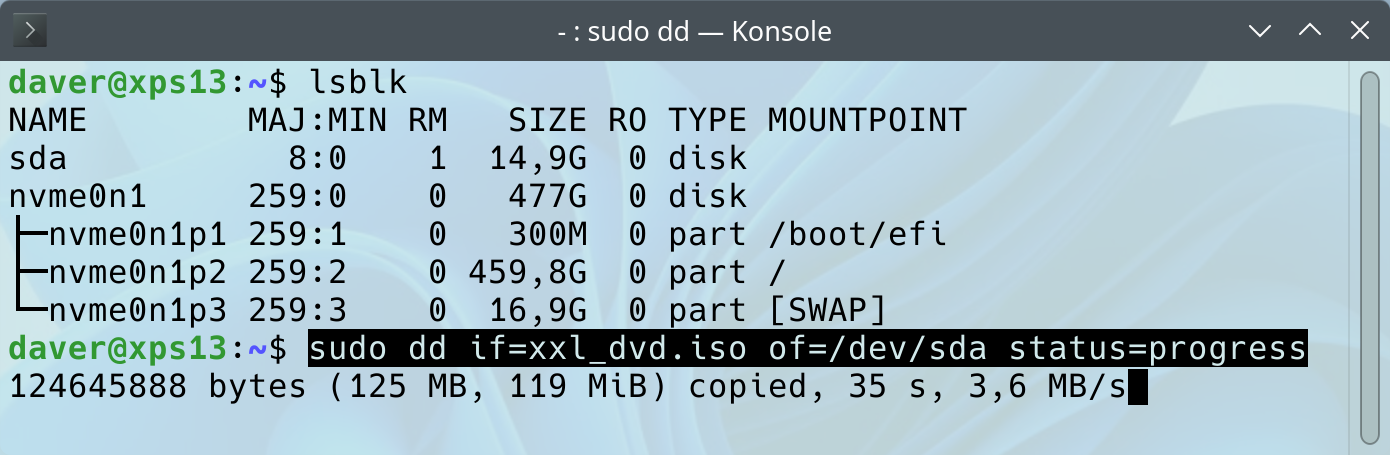Click the MOUNTPOINT column header
The width and height of the screenshot is (1390, 455).
click(867, 121)
